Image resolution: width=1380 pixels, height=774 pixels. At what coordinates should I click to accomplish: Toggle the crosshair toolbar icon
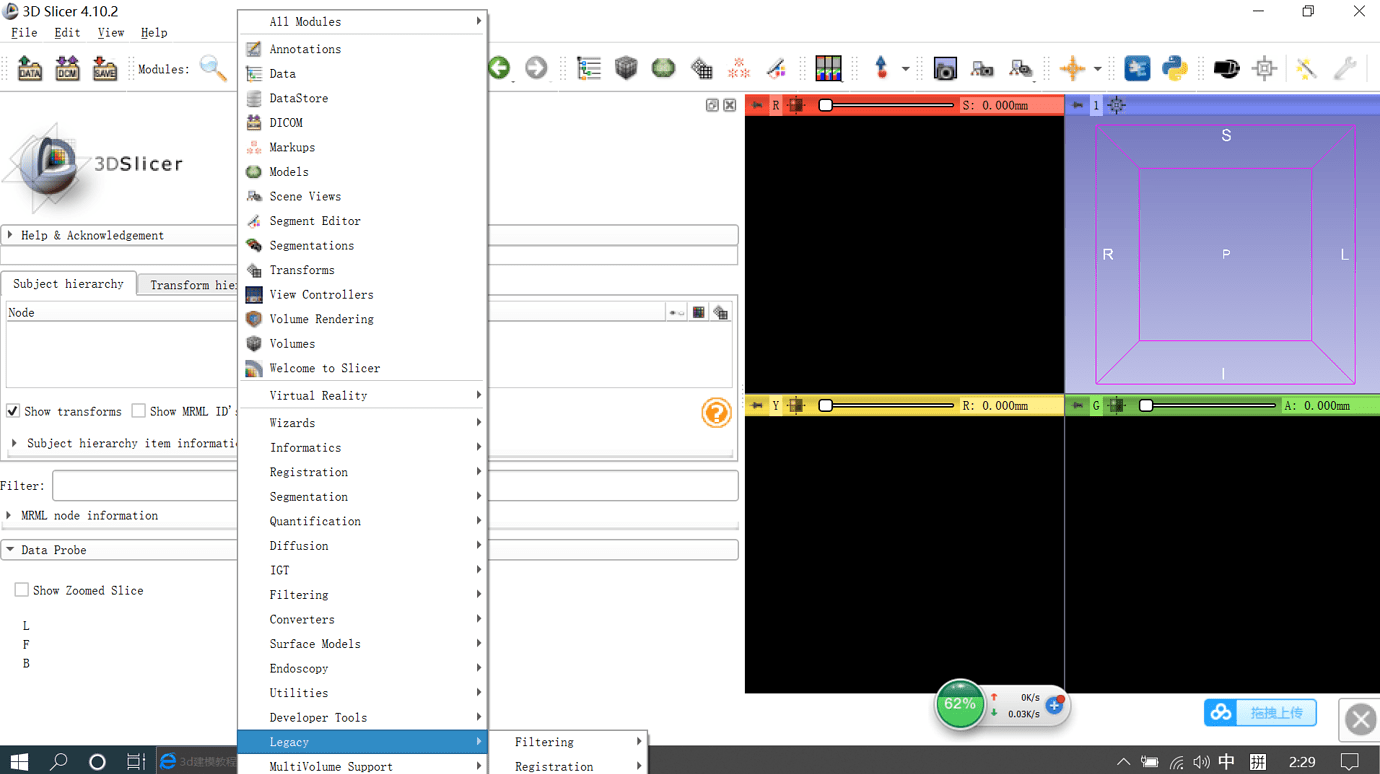1072,68
